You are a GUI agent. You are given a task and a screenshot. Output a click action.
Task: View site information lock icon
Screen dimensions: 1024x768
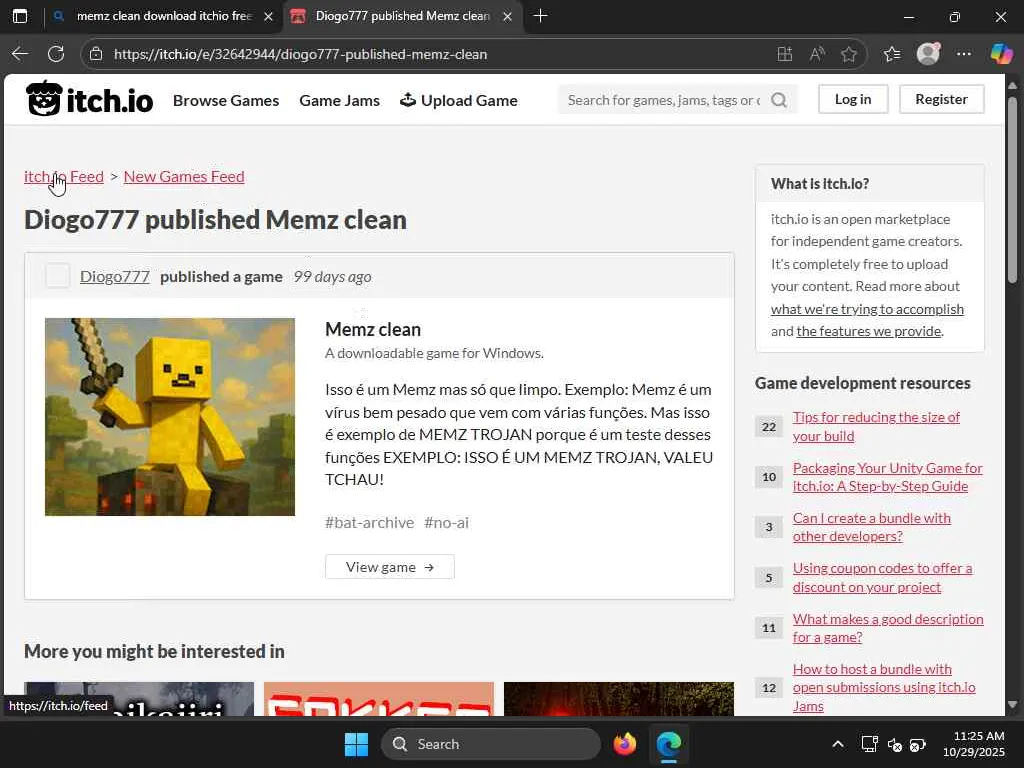96,54
